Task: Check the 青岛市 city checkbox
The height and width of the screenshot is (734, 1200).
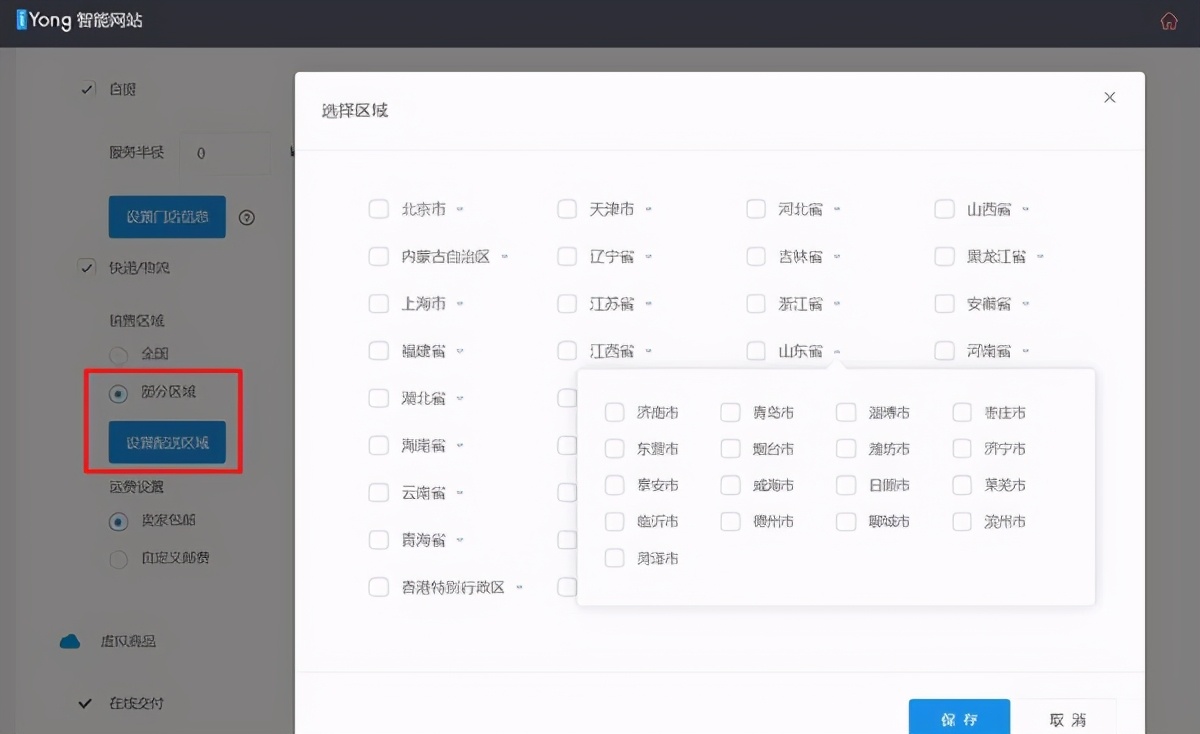Action: pos(729,411)
